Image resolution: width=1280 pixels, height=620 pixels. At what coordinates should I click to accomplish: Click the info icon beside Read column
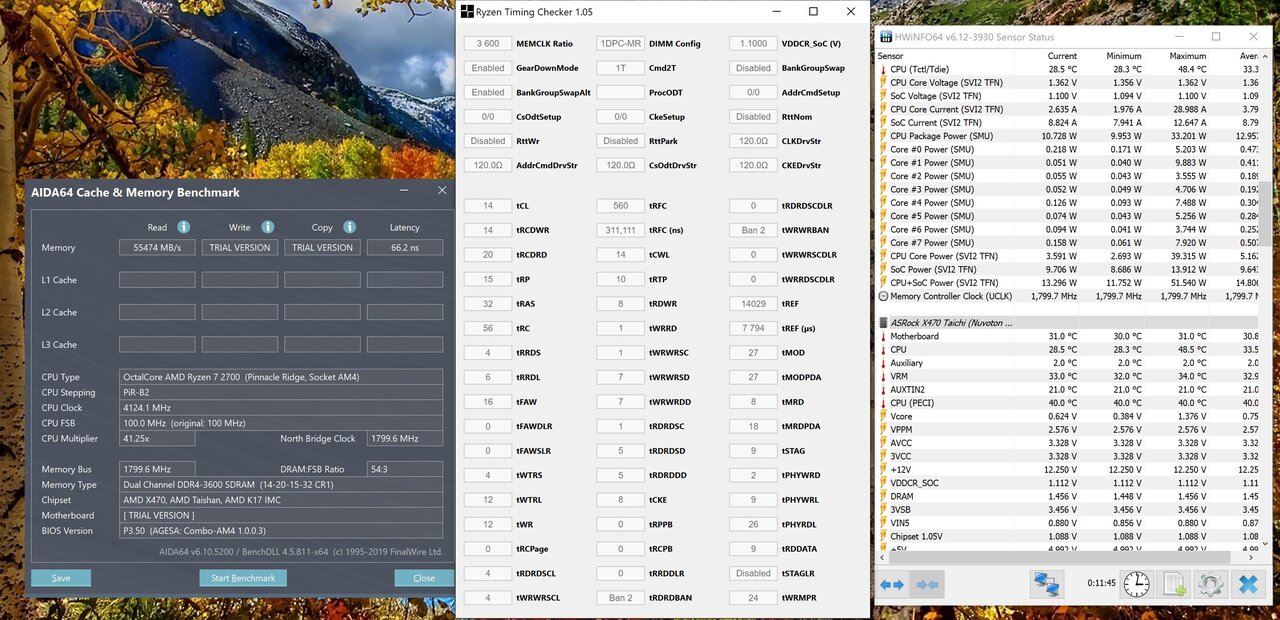(x=184, y=227)
